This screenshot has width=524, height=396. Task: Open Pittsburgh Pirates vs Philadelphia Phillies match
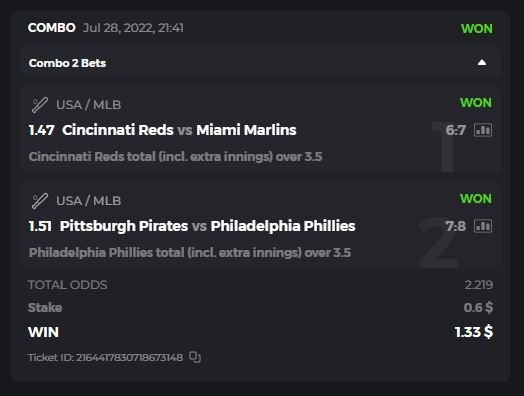tap(208, 226)
